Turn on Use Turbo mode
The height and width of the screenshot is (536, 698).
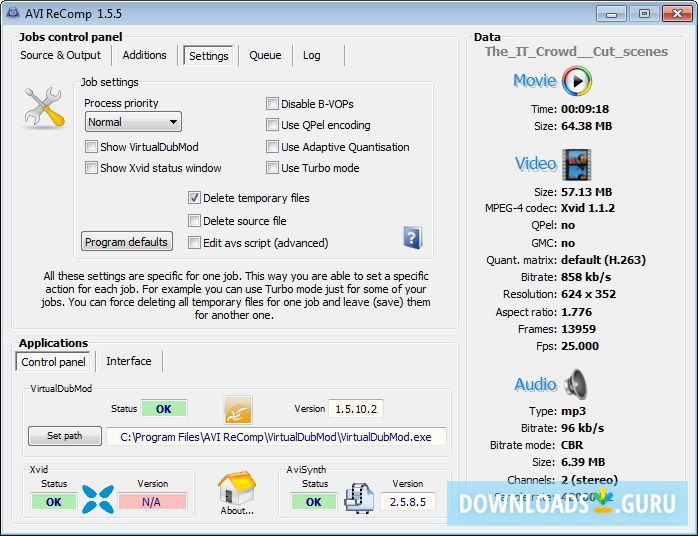click(x=272, y=168)
